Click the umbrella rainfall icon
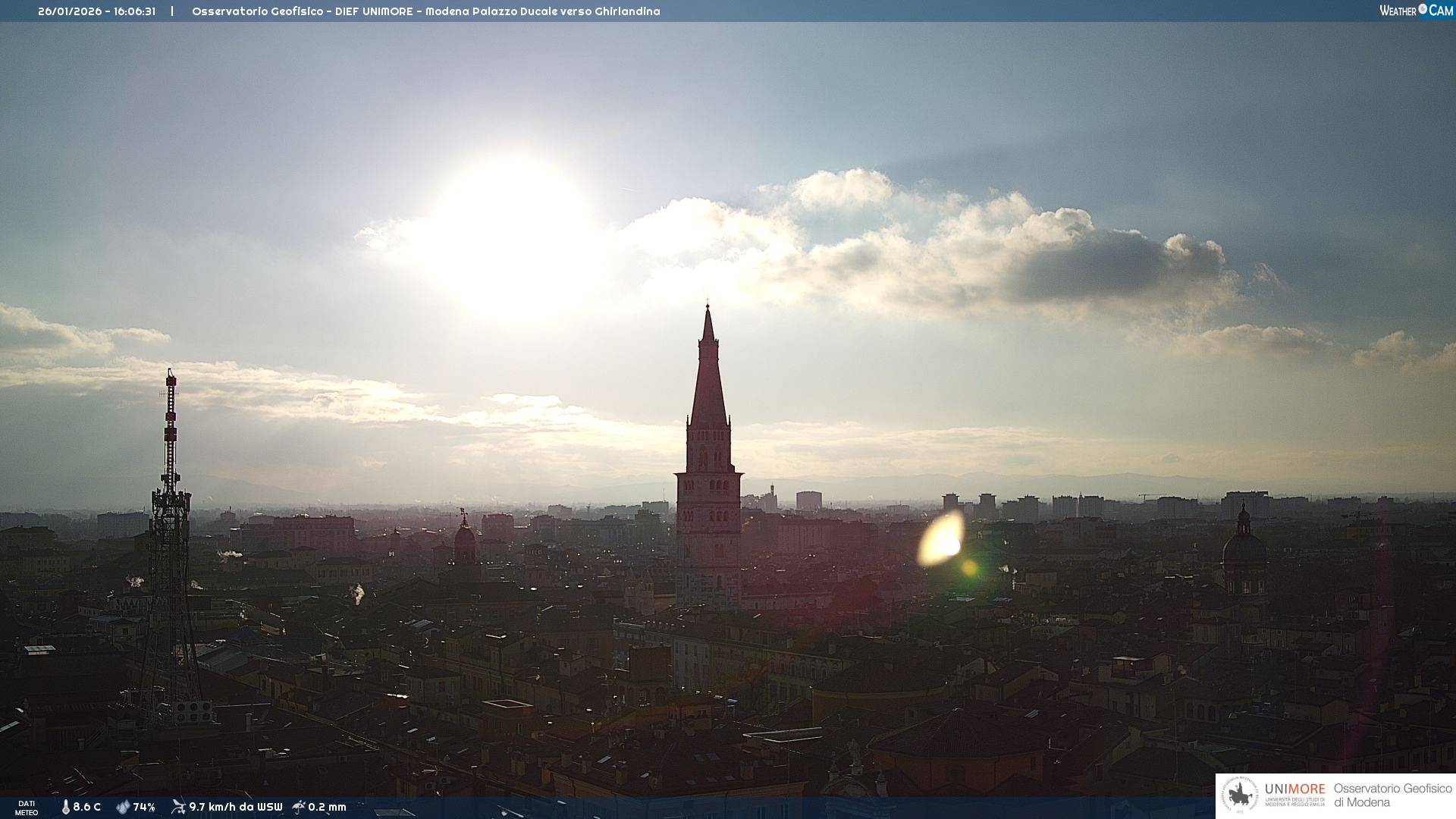Image resolution: width=1456 pixels, height=819 pixels. click(x=299, y=807)
